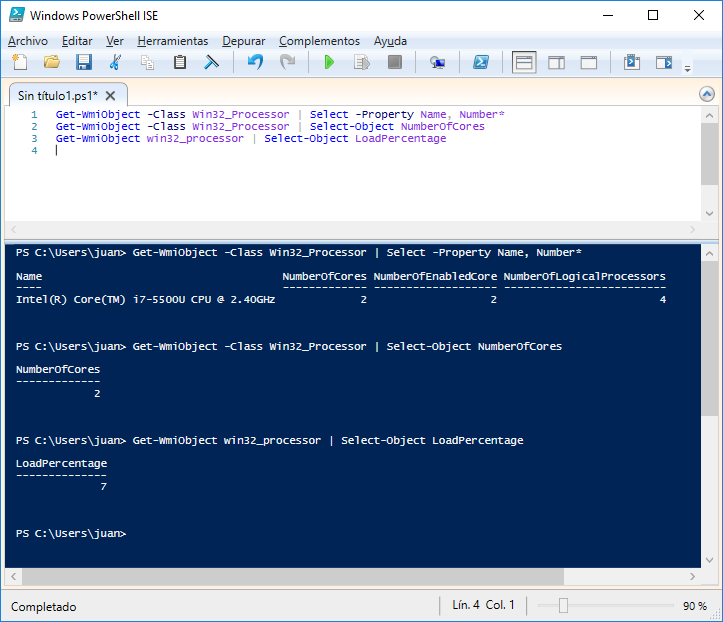Screen dimensions: 723x622
Task: Click the Completado status text
Action: click(x=44, y=607)
